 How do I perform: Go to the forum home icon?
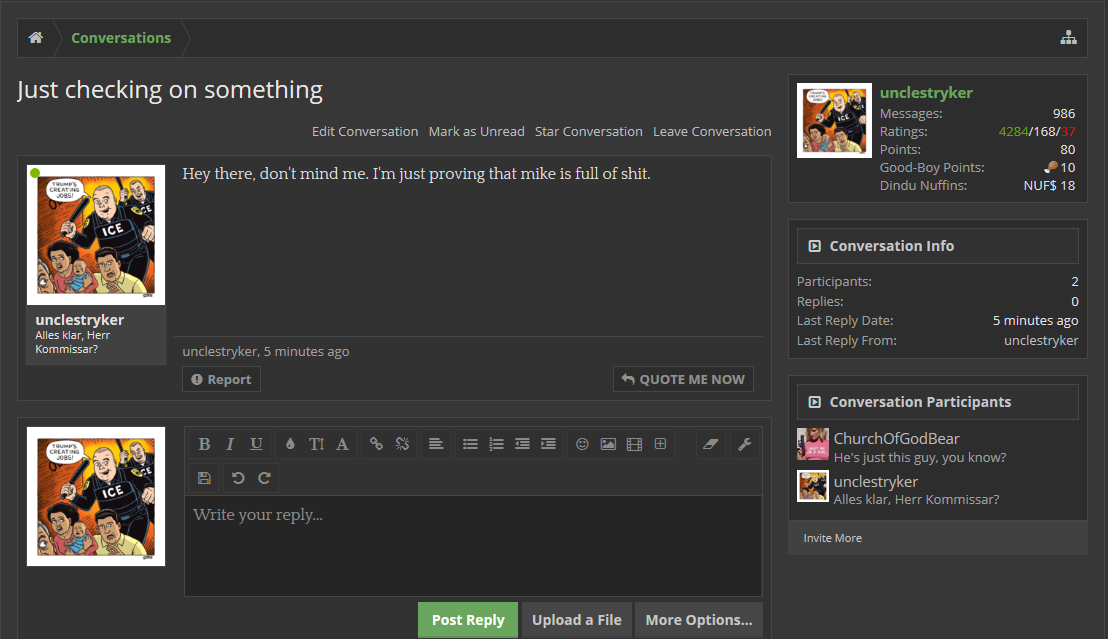36,37
